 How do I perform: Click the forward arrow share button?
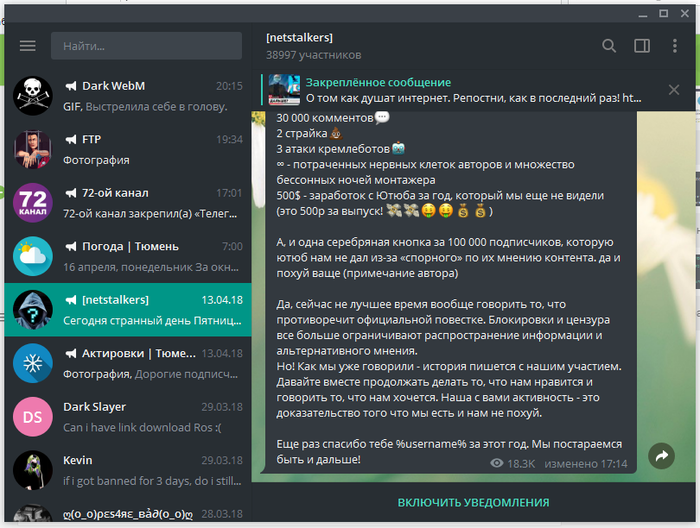tap(661, 456)
